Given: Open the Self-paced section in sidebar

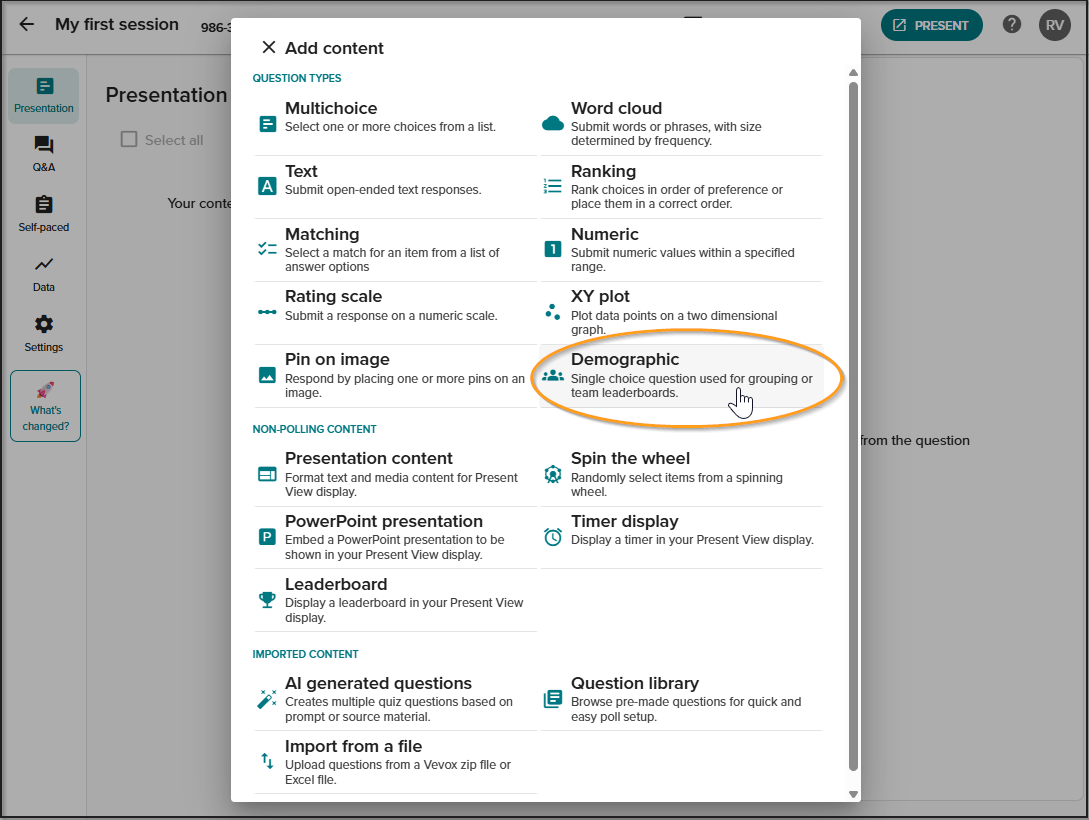Looking at the screenshot, I should [x=44, y=214].
